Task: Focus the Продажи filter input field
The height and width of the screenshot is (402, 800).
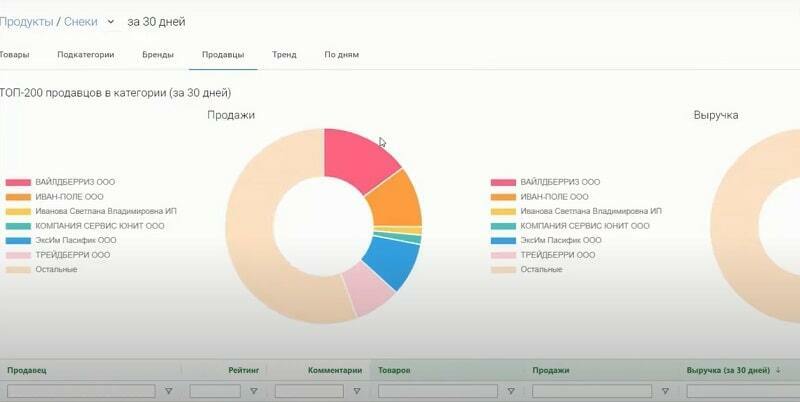Action: pos(592,391)
